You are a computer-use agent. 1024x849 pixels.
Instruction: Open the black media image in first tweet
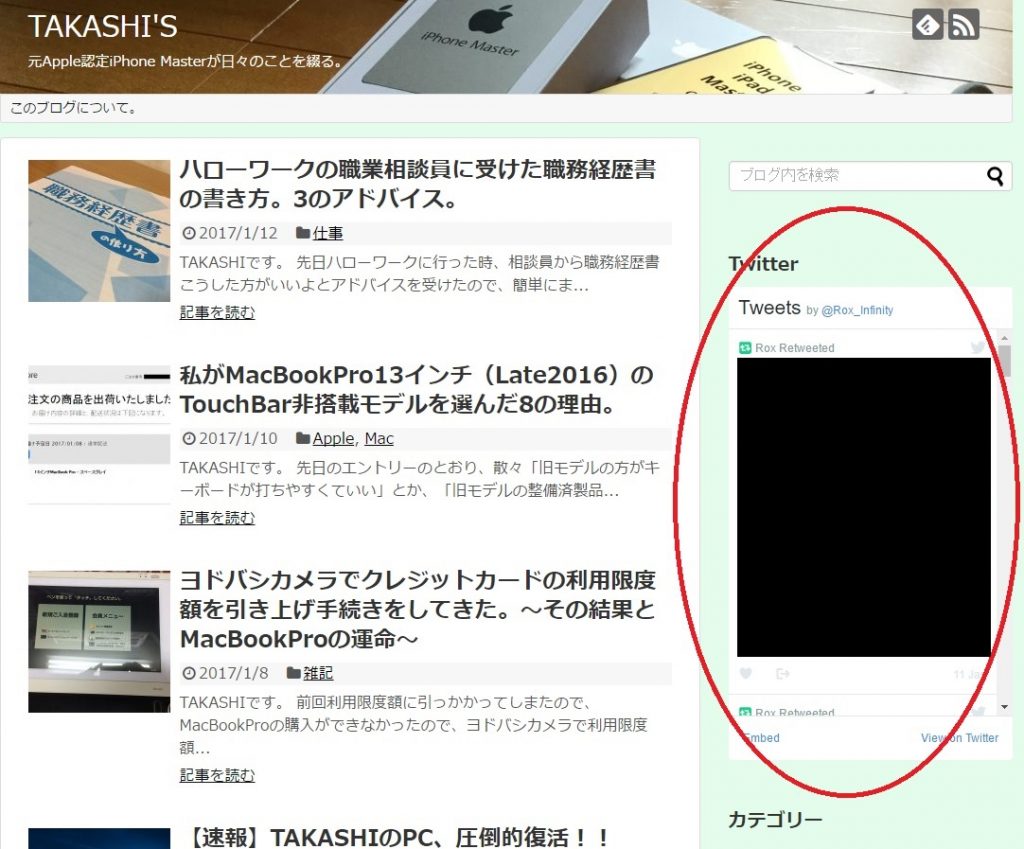pos(863,507)
